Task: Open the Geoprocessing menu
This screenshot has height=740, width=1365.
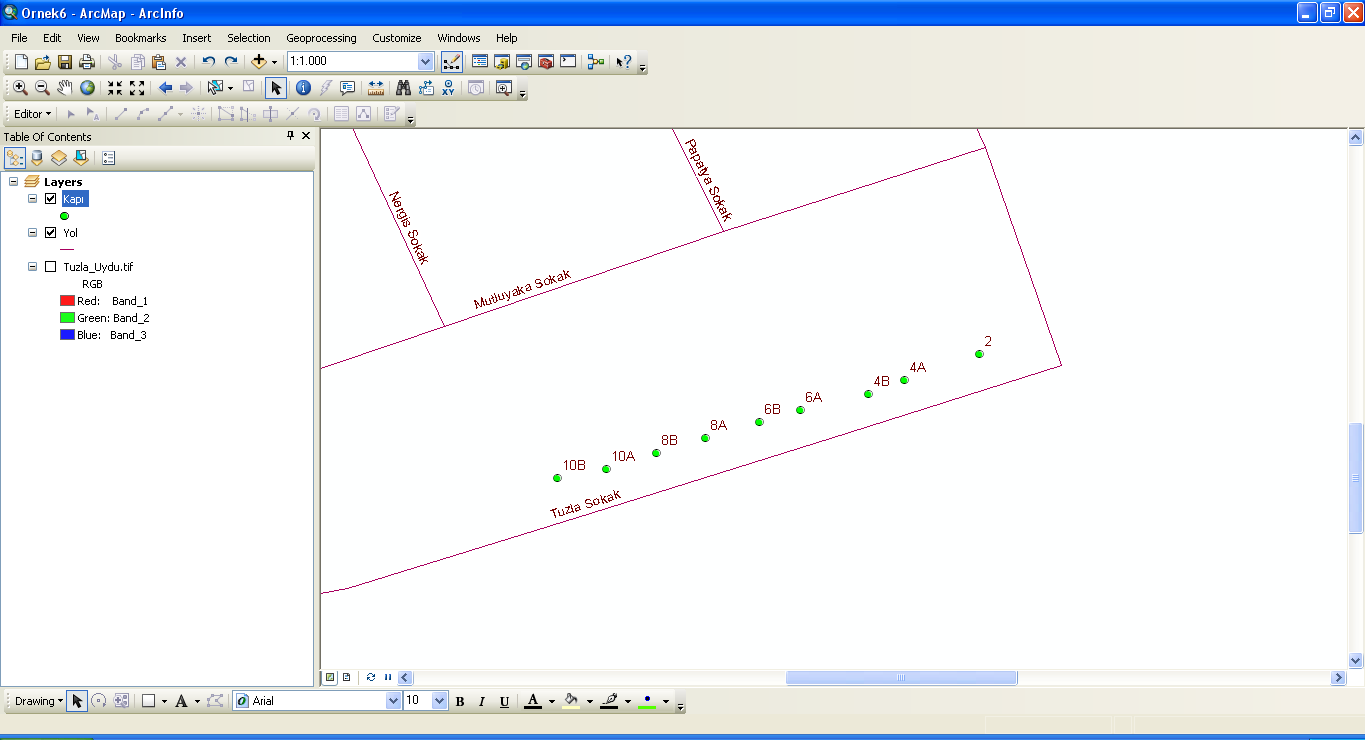Action: tap(321, 38)
